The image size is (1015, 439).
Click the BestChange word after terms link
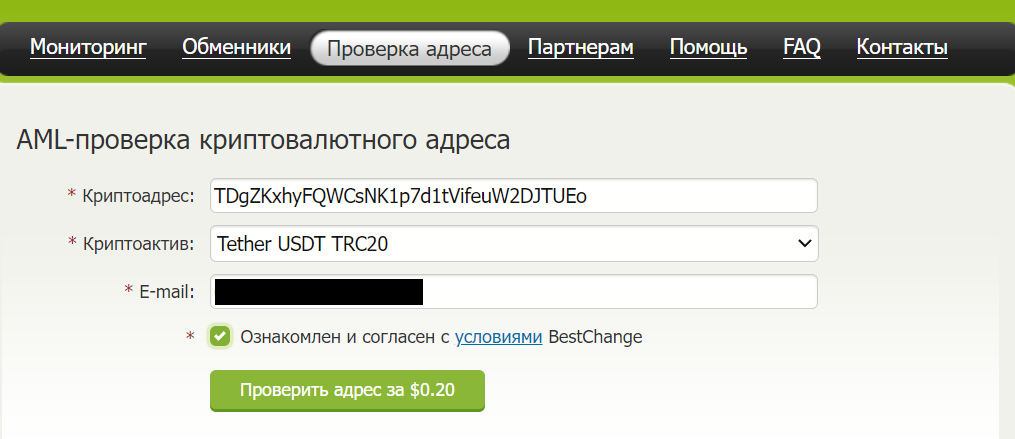[x=595, y=337]
